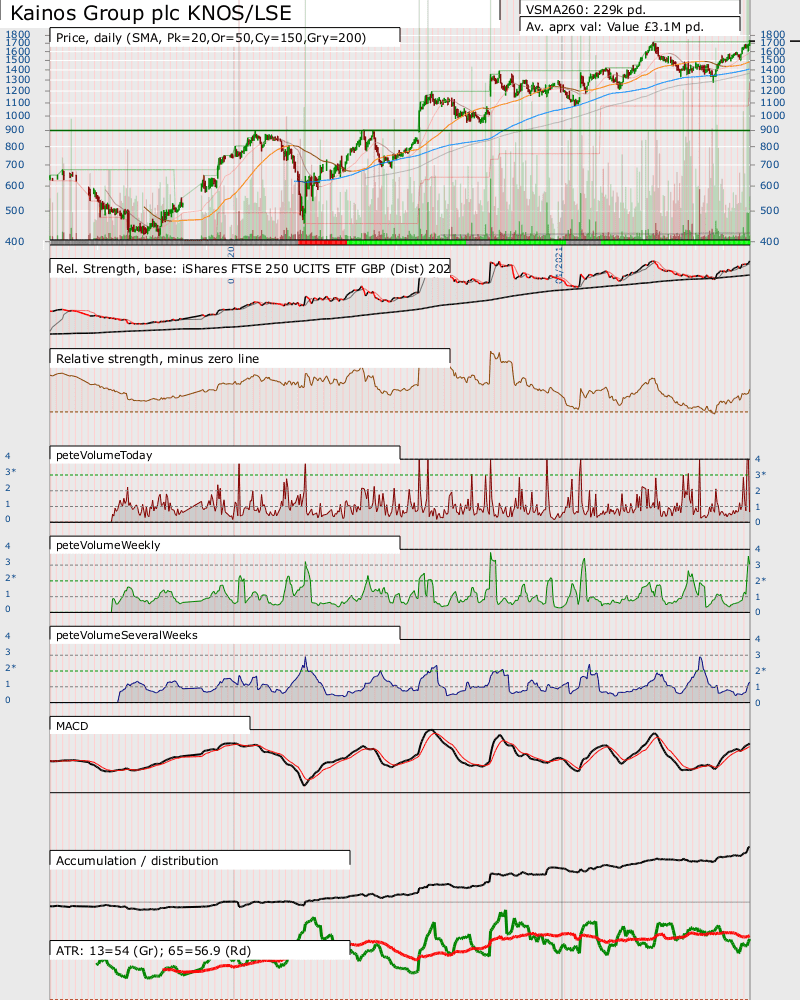Image resolution: width=800 pixels, height=1000 pixels.
Task: Select 500 on the right price axis
Action: pos(769,210)
